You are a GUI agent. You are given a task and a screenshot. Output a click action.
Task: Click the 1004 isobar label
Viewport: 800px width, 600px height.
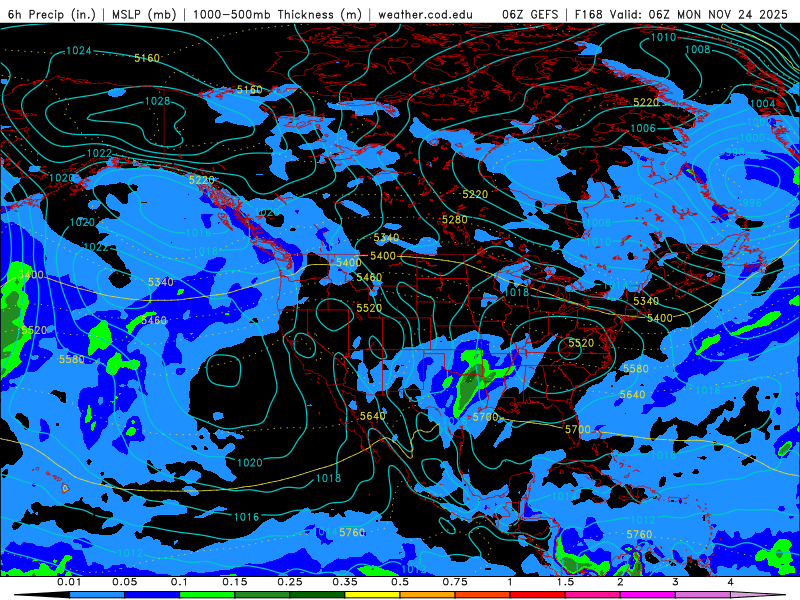pyautogui.click(x=762, y=104)
